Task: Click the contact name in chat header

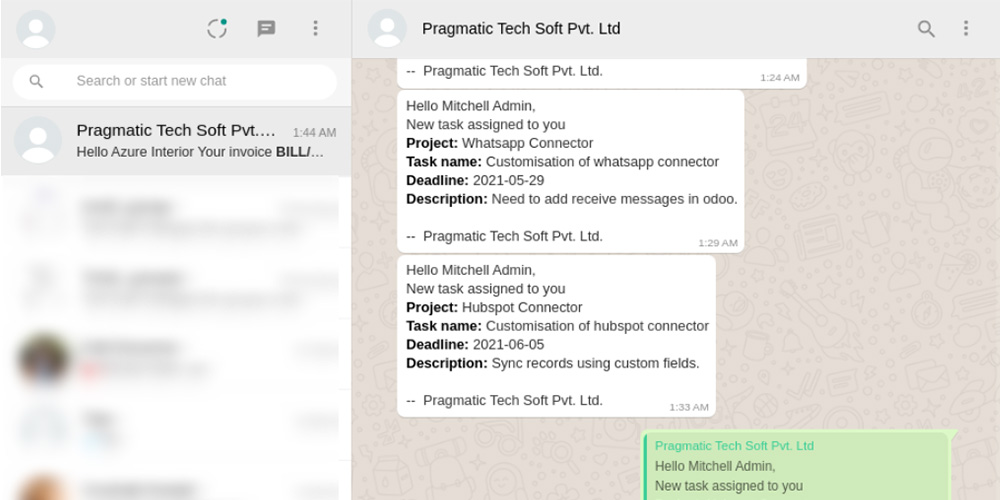Action: point(521,29)
